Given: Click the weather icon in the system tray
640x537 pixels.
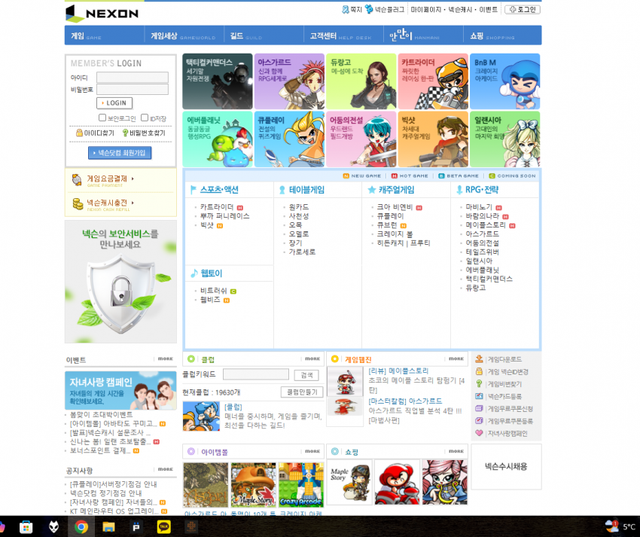Looking at the screenshot, I should [x=610, y=526].
